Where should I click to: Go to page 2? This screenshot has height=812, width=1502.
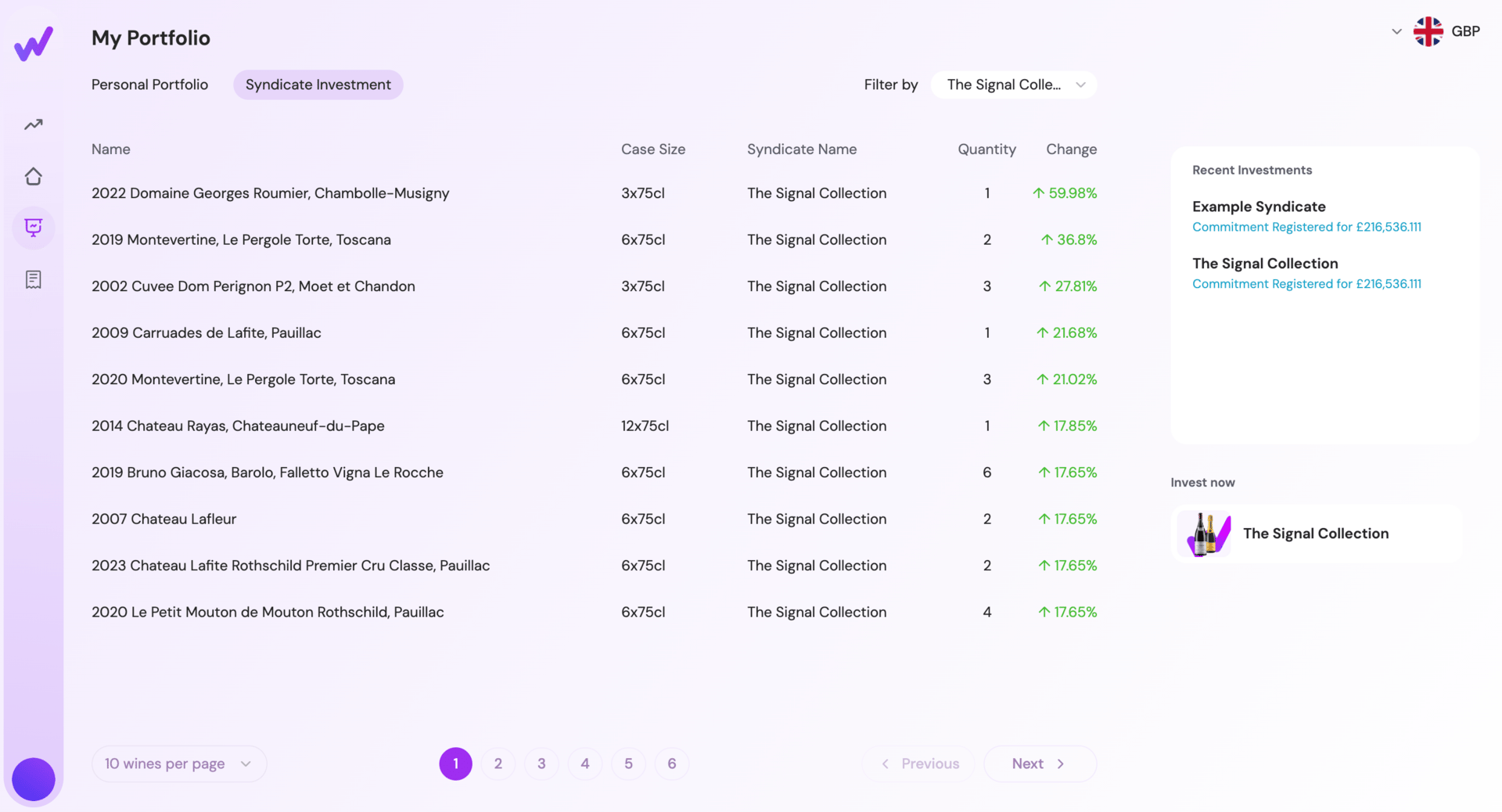(498, 763)
